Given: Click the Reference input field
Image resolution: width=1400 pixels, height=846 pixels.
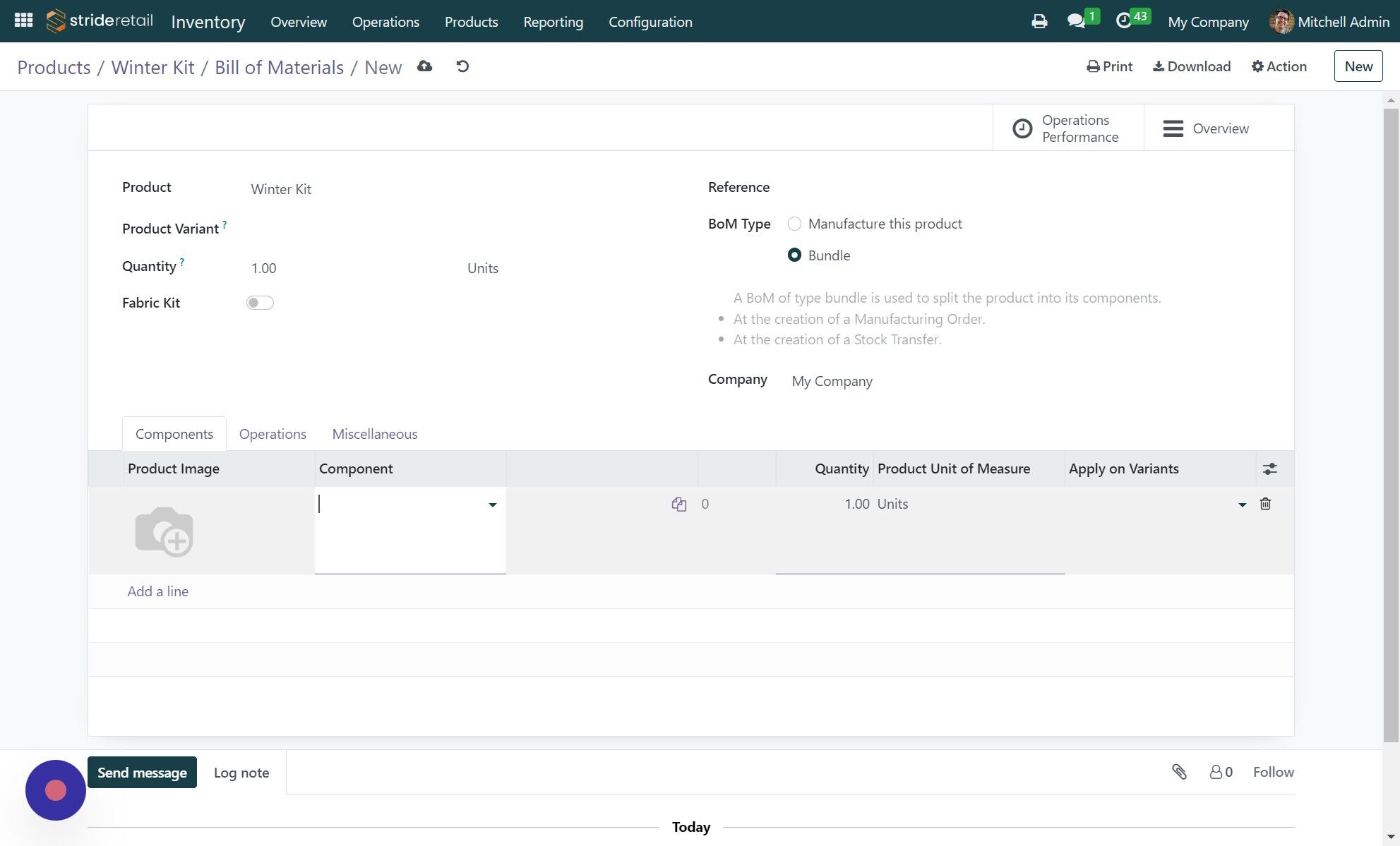Looking at the screenshot, I should pos(1024,187).
